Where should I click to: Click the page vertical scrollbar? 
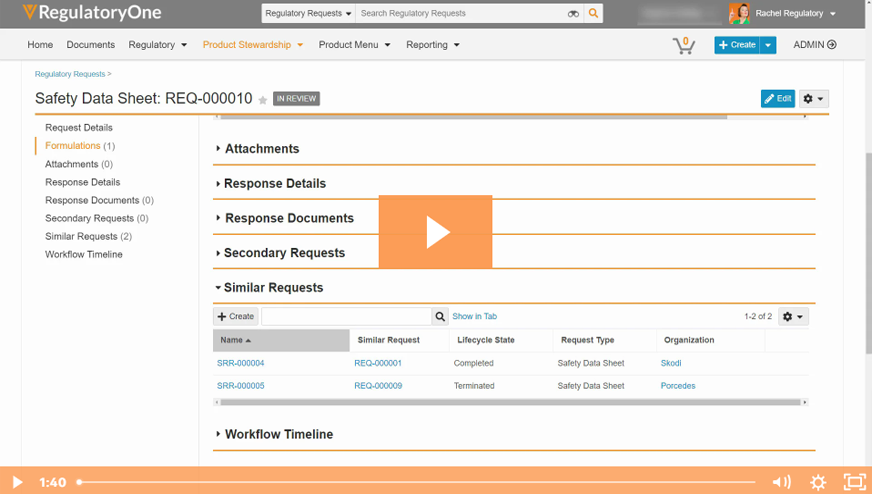point(869,253)
